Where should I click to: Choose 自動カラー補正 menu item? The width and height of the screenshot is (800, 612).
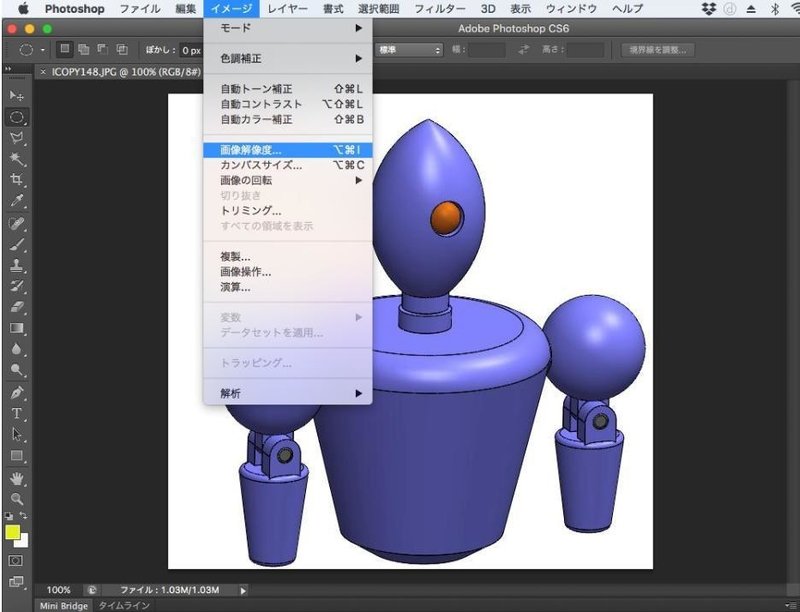pyautogui.click(x=288, y=120)
